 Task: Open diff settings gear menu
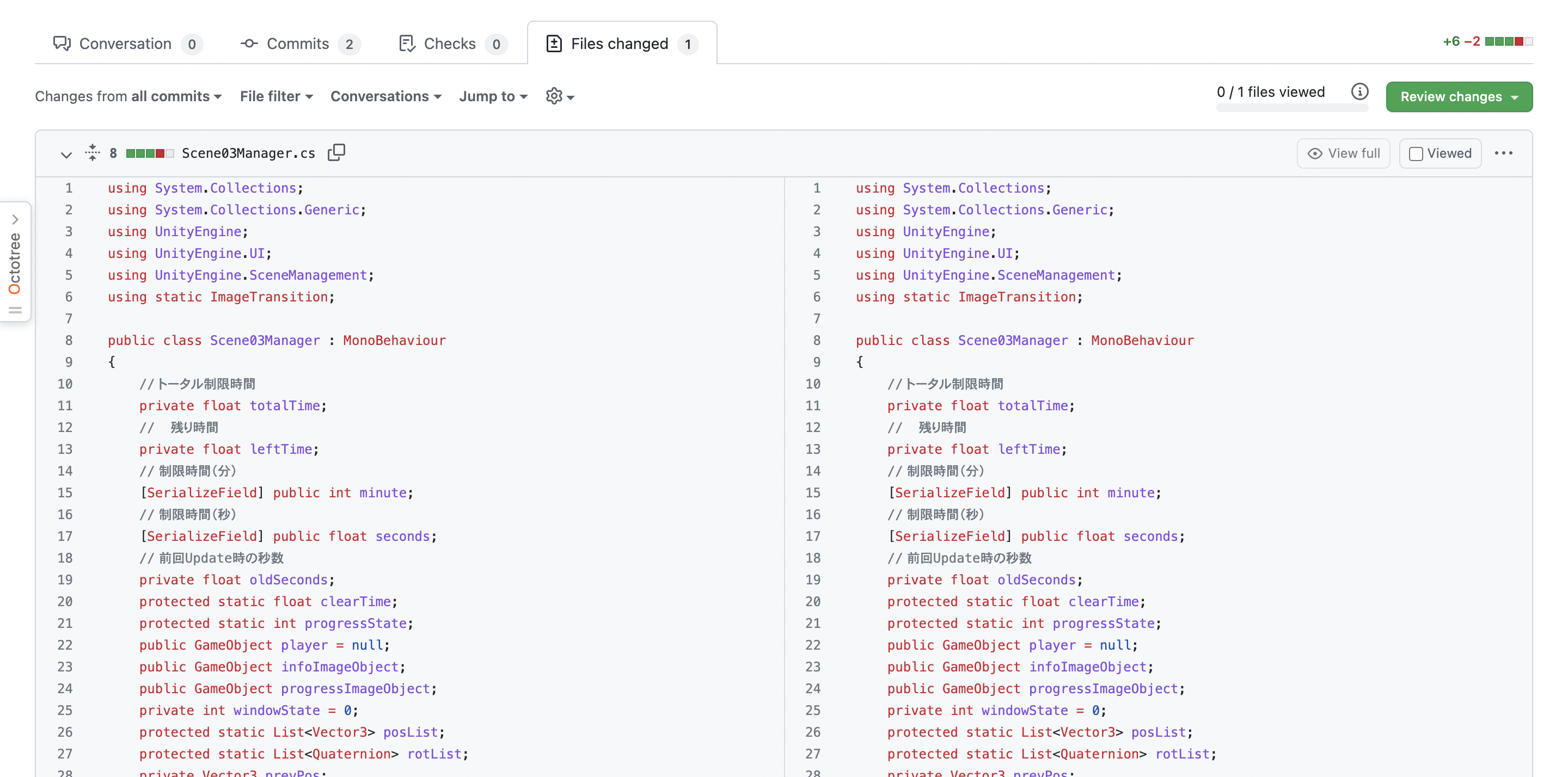[559, 96]
